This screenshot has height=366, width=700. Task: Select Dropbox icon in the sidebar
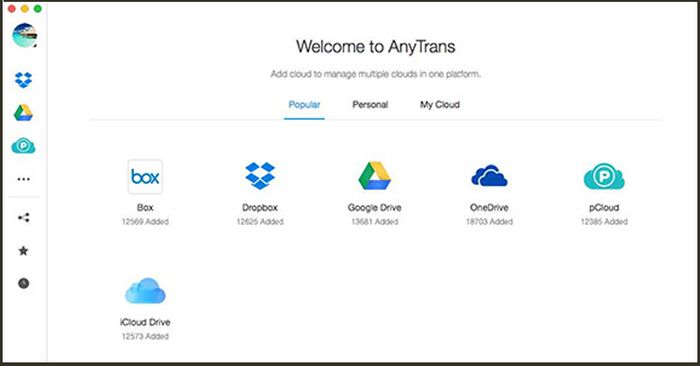coord(23,80)
